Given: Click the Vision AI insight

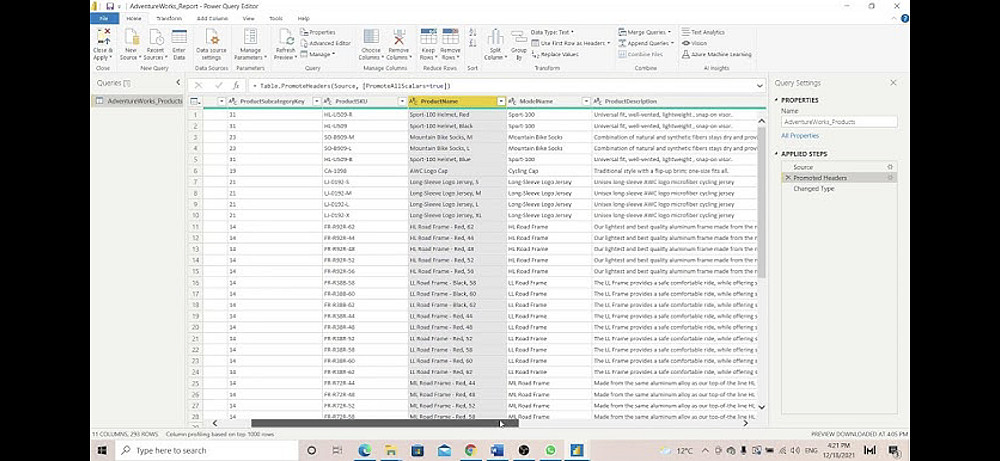Looking at the screenshot, I should [x=695, y=43].
